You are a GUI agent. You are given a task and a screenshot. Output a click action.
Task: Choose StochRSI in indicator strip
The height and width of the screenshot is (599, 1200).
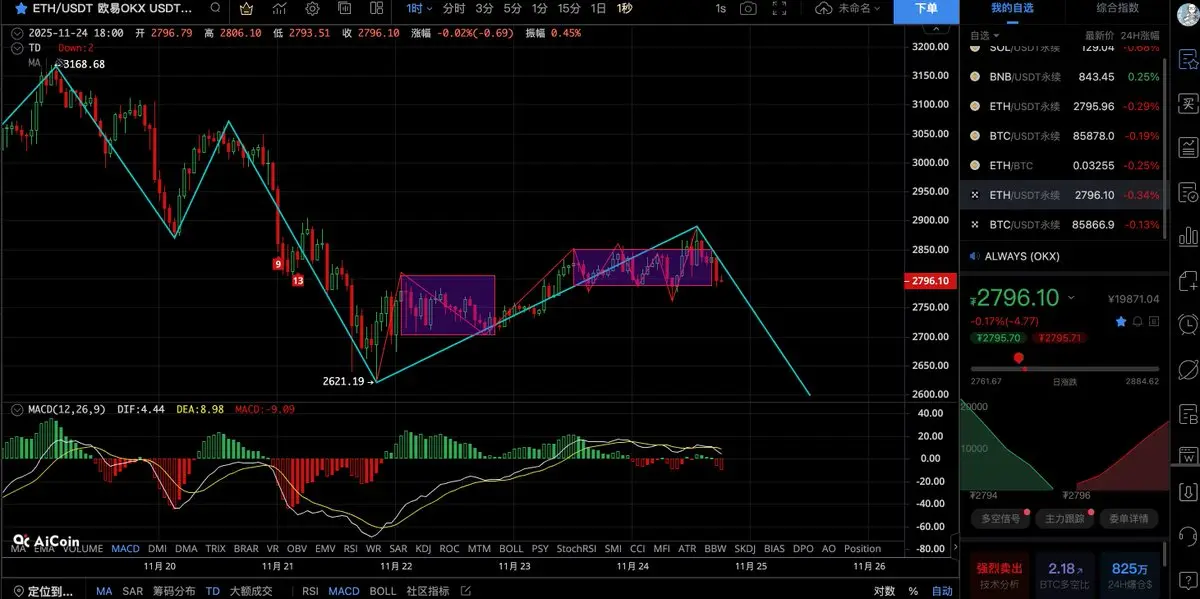click(576, 548)
